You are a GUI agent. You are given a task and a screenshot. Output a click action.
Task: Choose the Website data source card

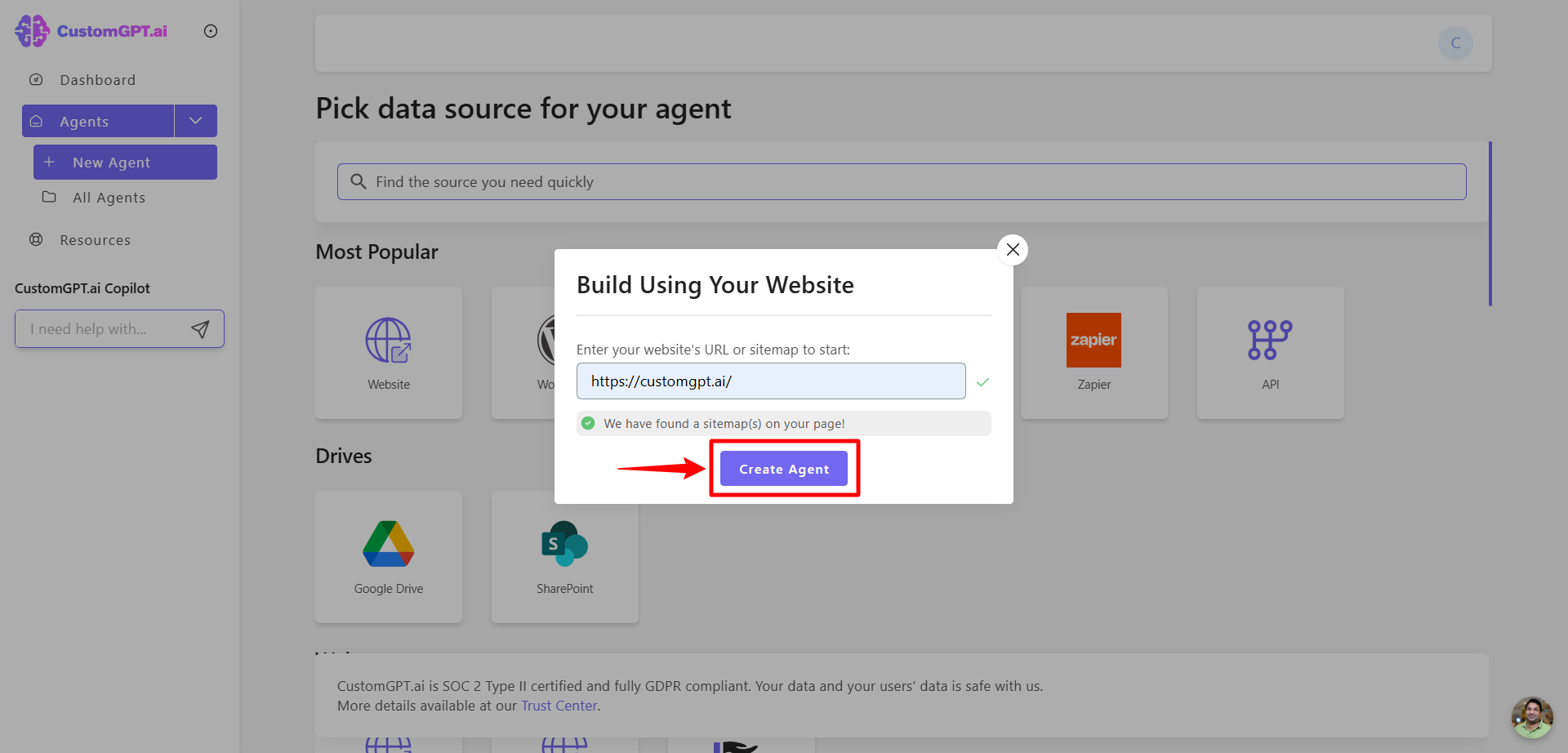(x=389, y=353)
